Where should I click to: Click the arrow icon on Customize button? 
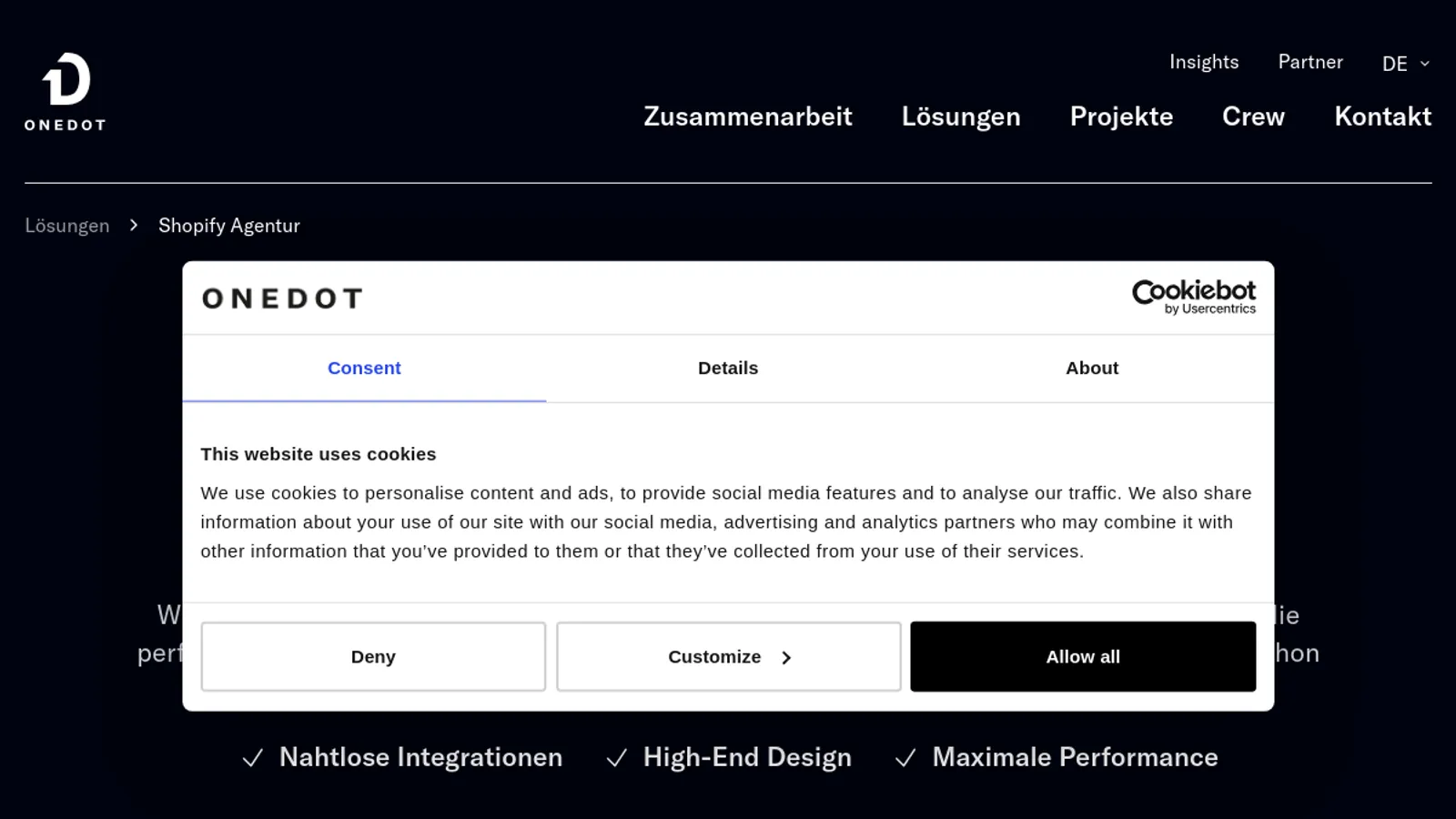pos(786,658)
